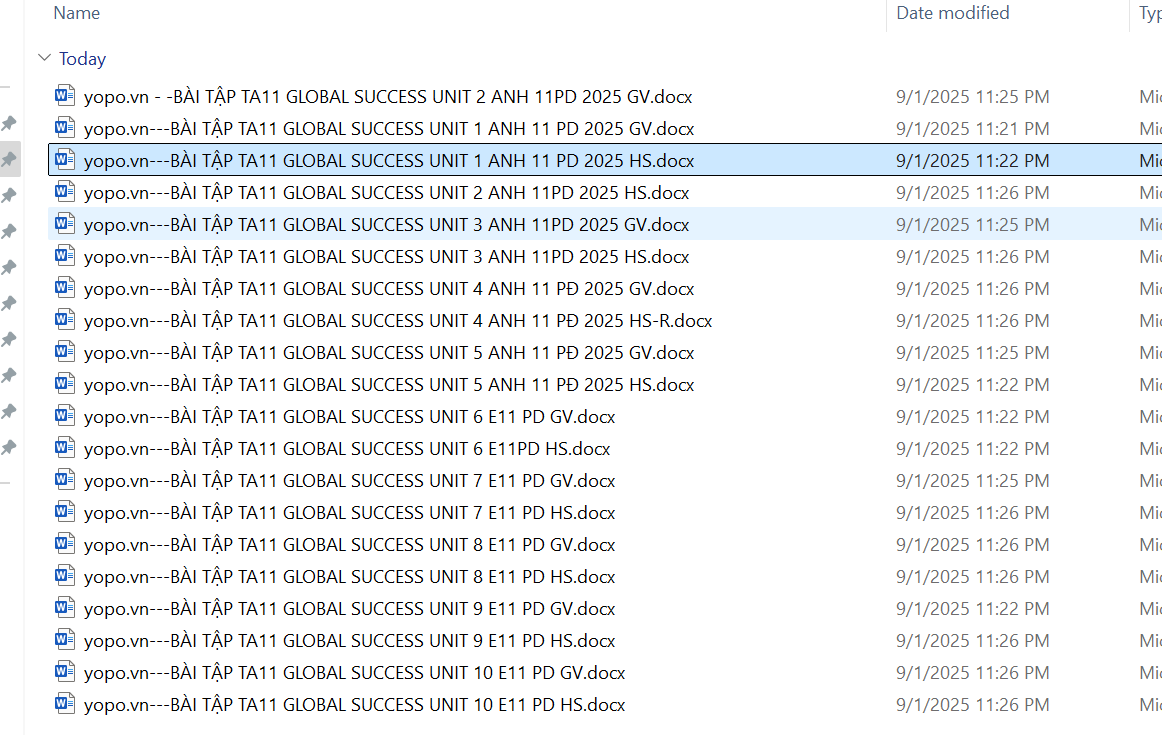Select the UNIT 3 ANH 11PD 2025 GV file name
Screen dimensions: 1162x735
(386, 225)
